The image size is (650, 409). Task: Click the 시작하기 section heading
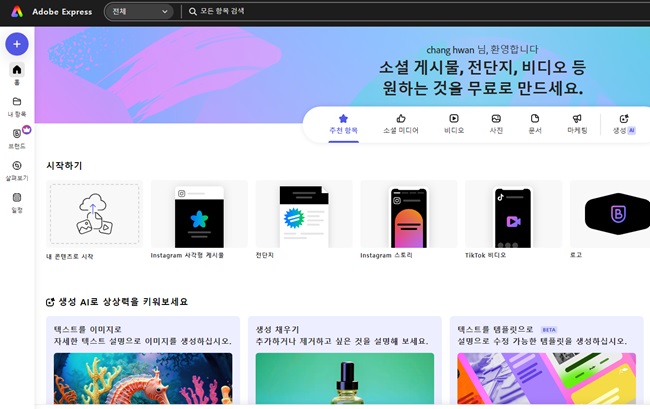(64, 166)
